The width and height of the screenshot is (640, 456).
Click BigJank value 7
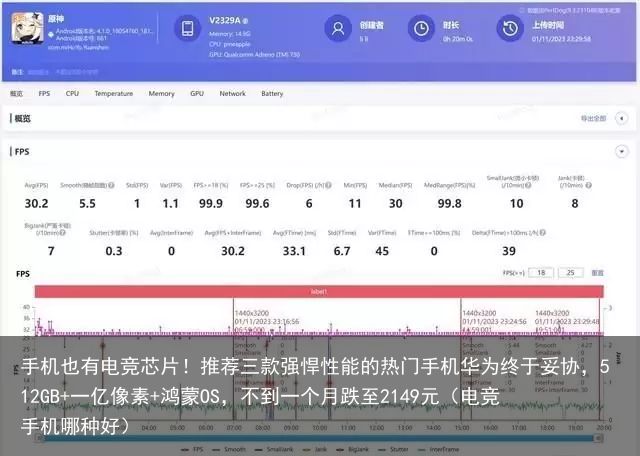pos(51,251)
